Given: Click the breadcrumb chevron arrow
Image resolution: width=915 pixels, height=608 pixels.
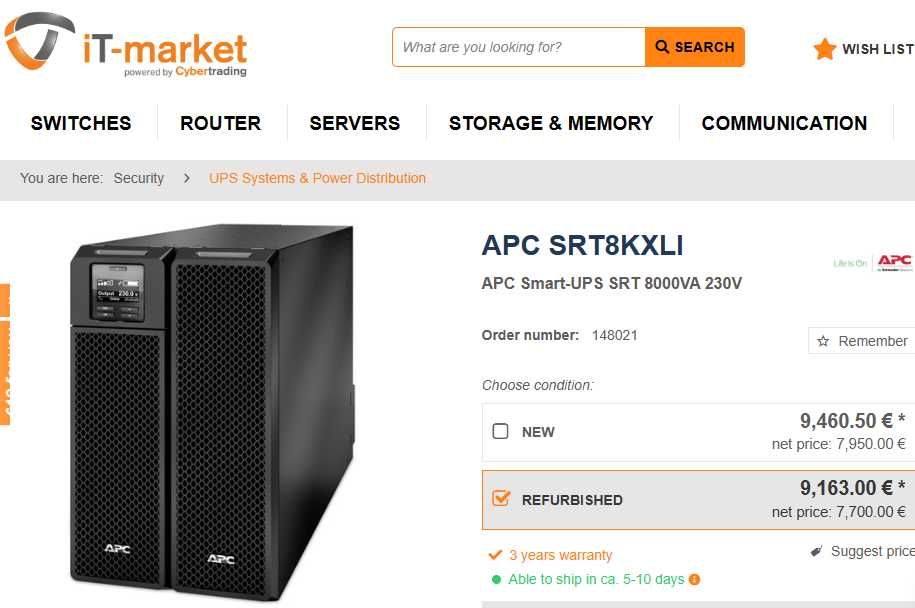Looking at the screenshot, I should tap(187, 178).
